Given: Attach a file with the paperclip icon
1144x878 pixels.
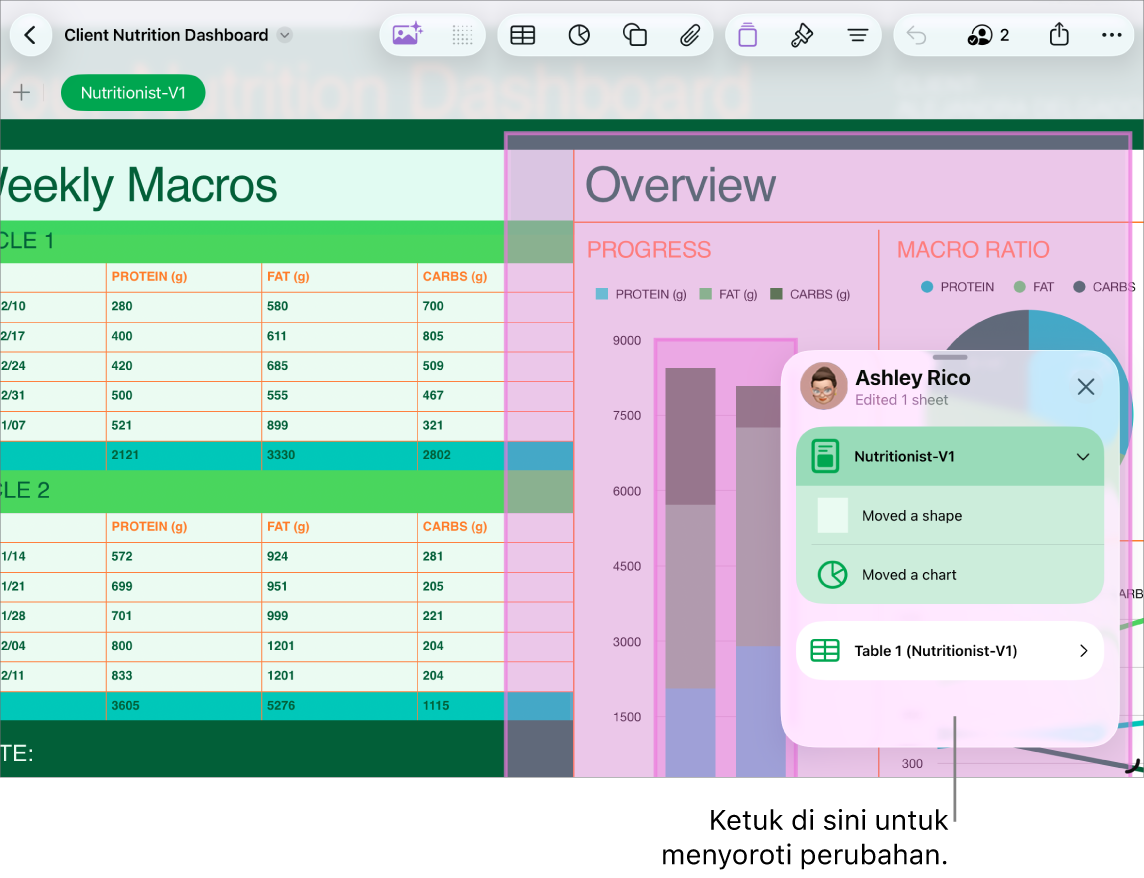Looking at the screenshot, I should point(690,35).
